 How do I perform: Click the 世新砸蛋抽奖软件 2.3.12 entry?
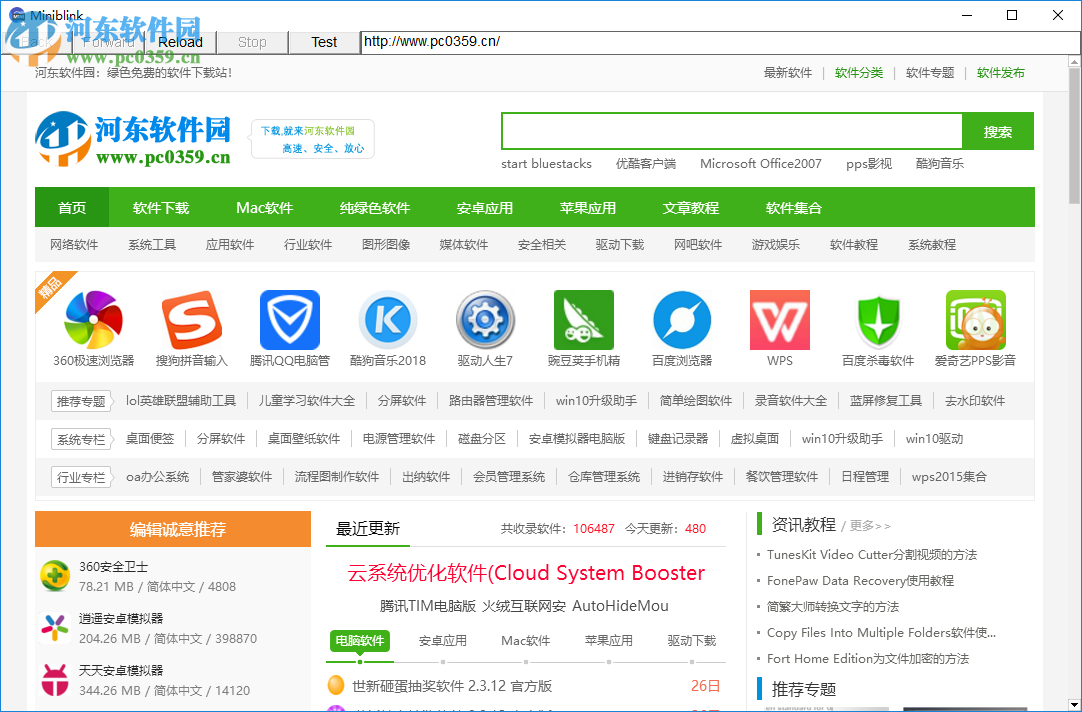[x=452, y=686]
